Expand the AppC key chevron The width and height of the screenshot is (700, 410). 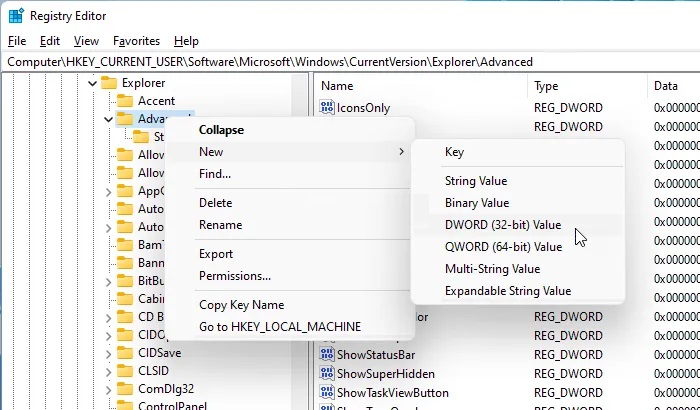click(x=108, y=192)
